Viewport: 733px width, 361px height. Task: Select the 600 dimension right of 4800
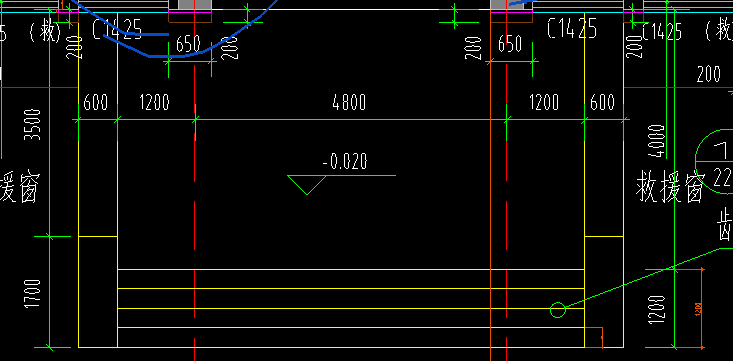pyautogui.click(x=602, y=102)
